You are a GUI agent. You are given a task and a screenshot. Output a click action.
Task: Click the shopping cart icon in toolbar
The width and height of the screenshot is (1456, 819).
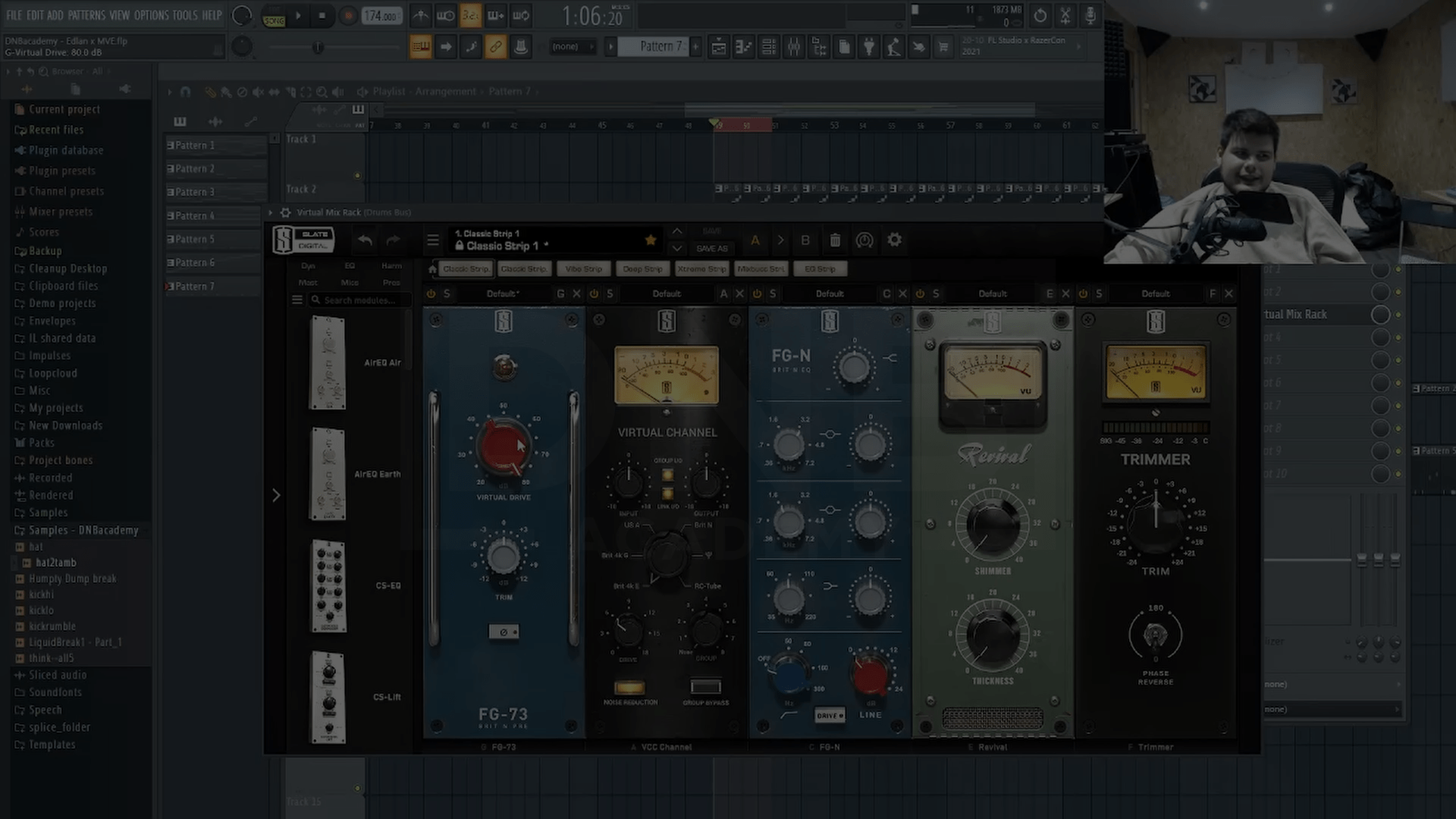tap(943, 47)
